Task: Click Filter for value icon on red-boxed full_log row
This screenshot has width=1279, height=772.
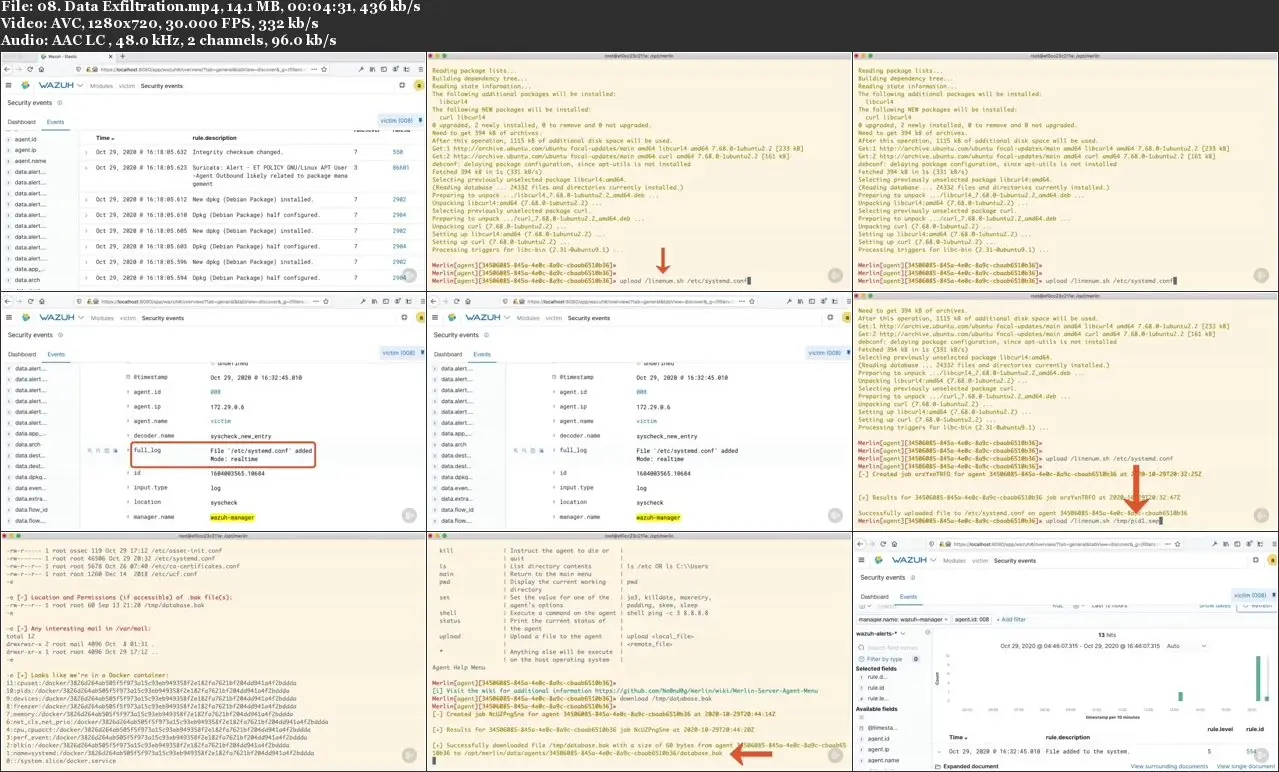Action: pyautogui.click(x=89, y=450)
